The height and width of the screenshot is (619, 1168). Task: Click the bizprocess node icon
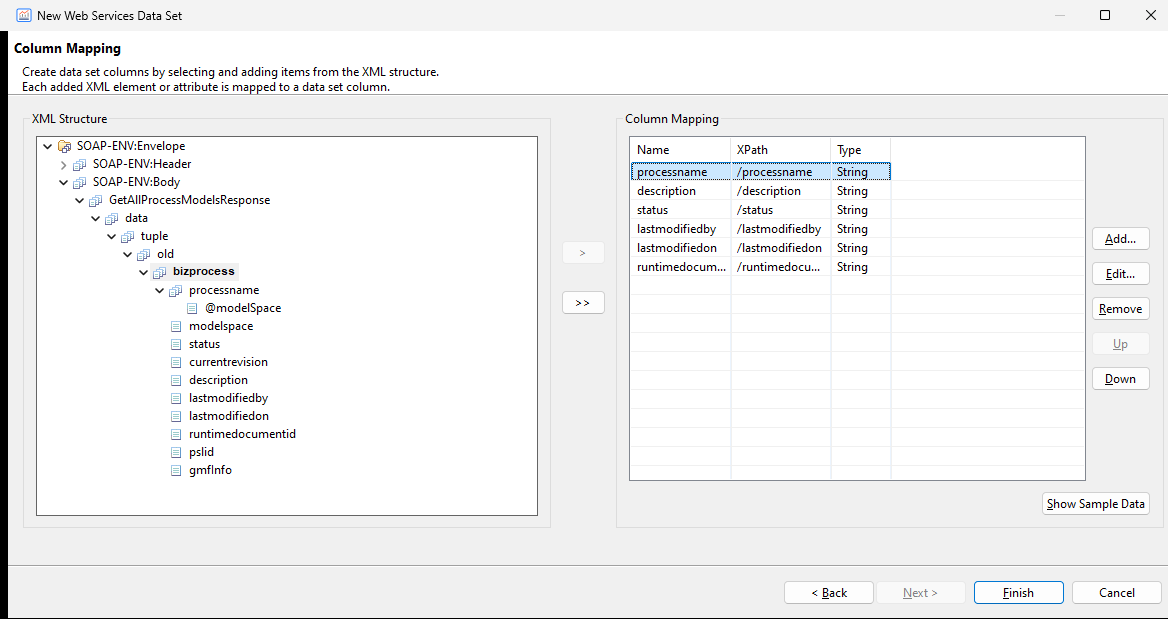click(x=159, y=272)
